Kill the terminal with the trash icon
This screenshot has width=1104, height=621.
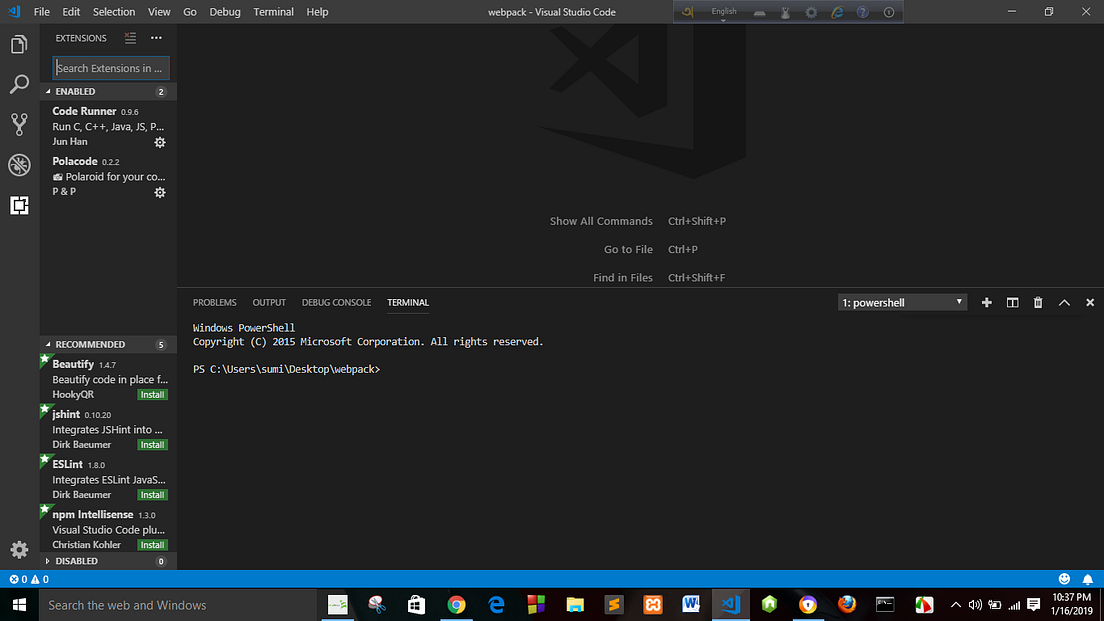(x=1038, y=302)
